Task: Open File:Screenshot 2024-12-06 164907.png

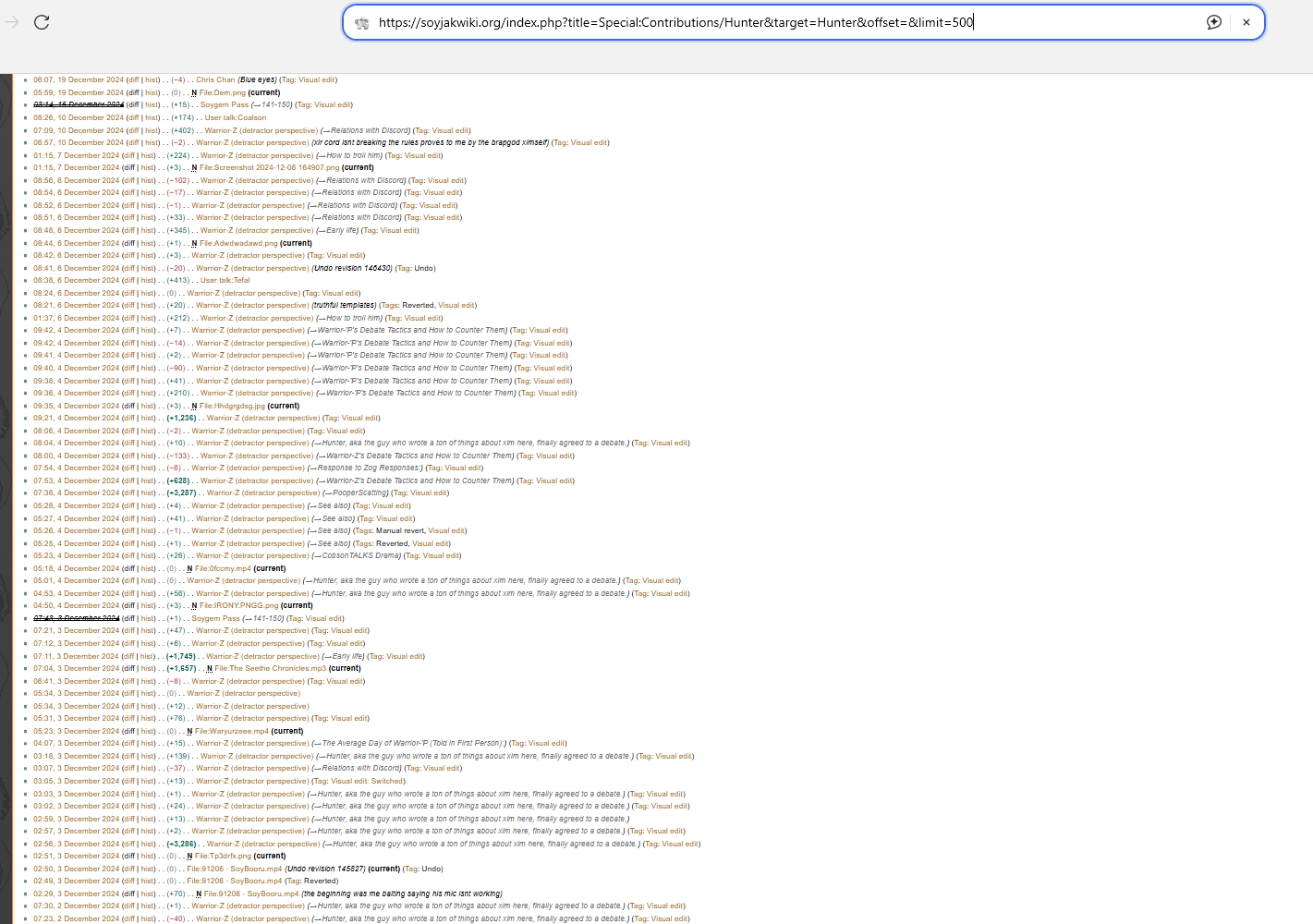Action: pyautogui.click(x=269, y=167)
